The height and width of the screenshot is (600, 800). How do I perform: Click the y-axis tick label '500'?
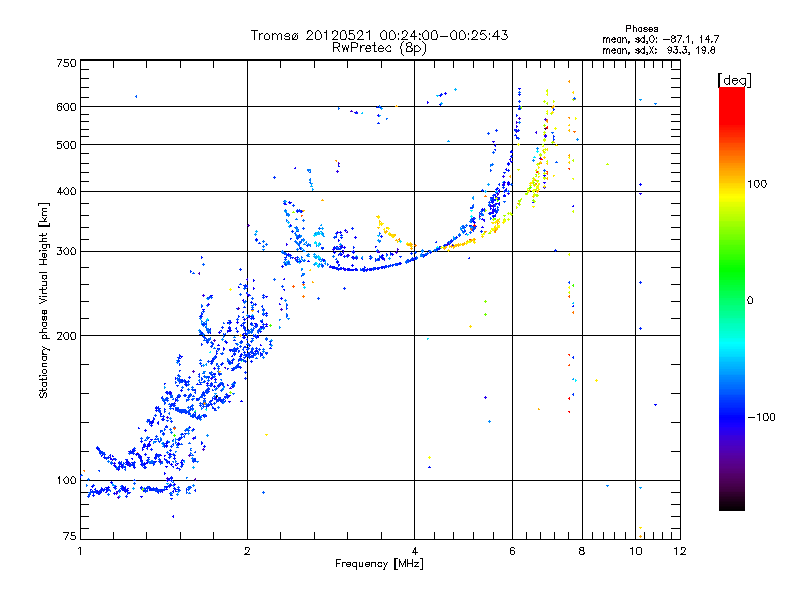(x=66, y=145)
